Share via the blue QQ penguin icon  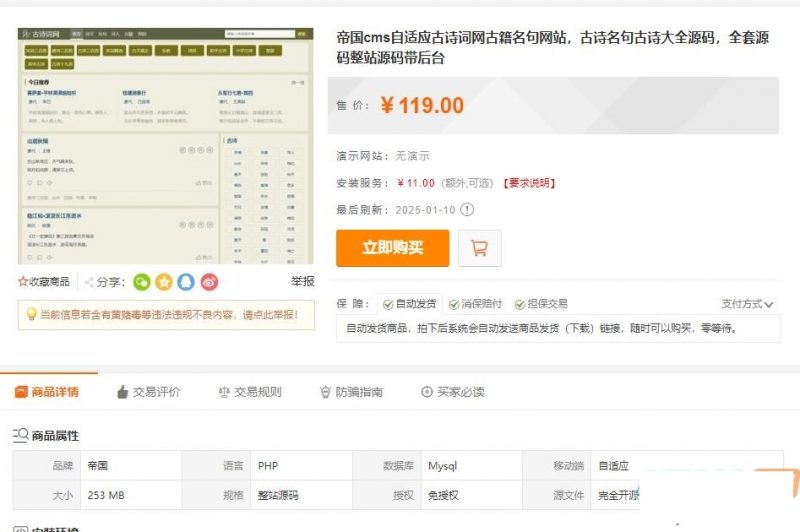click(186, 282)
